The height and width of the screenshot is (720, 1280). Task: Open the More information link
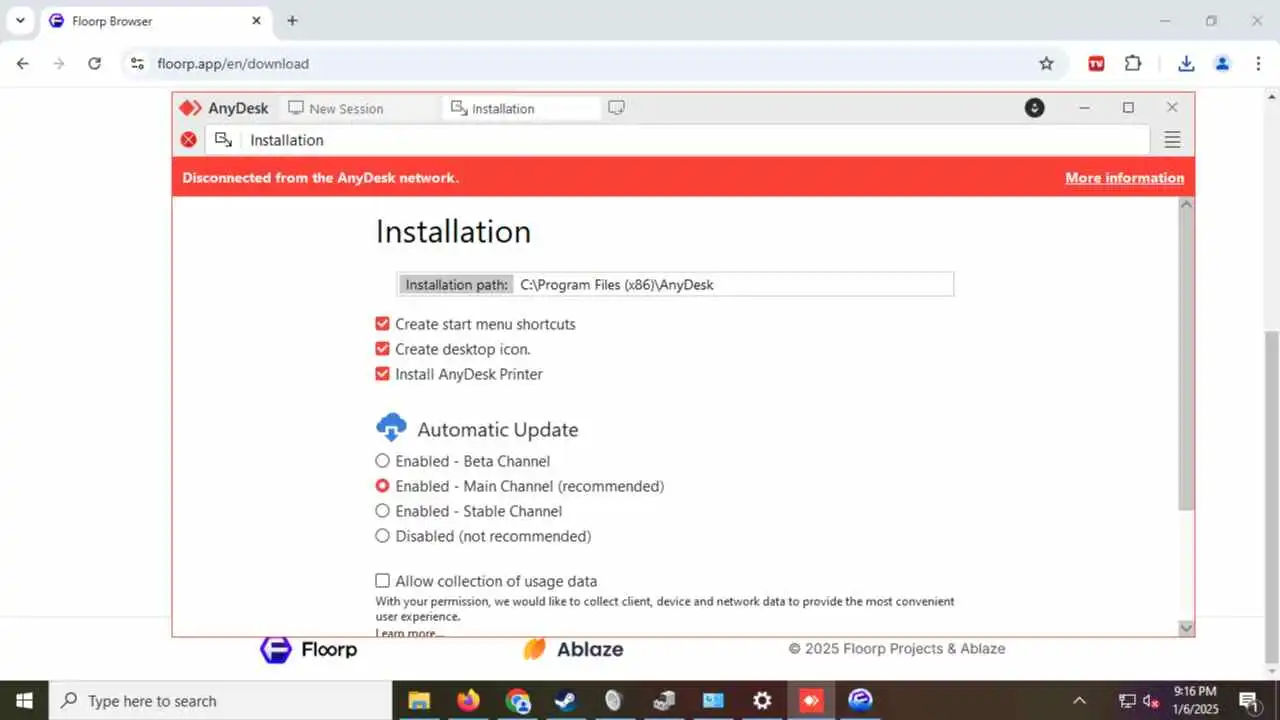[x=1124, y=178]
